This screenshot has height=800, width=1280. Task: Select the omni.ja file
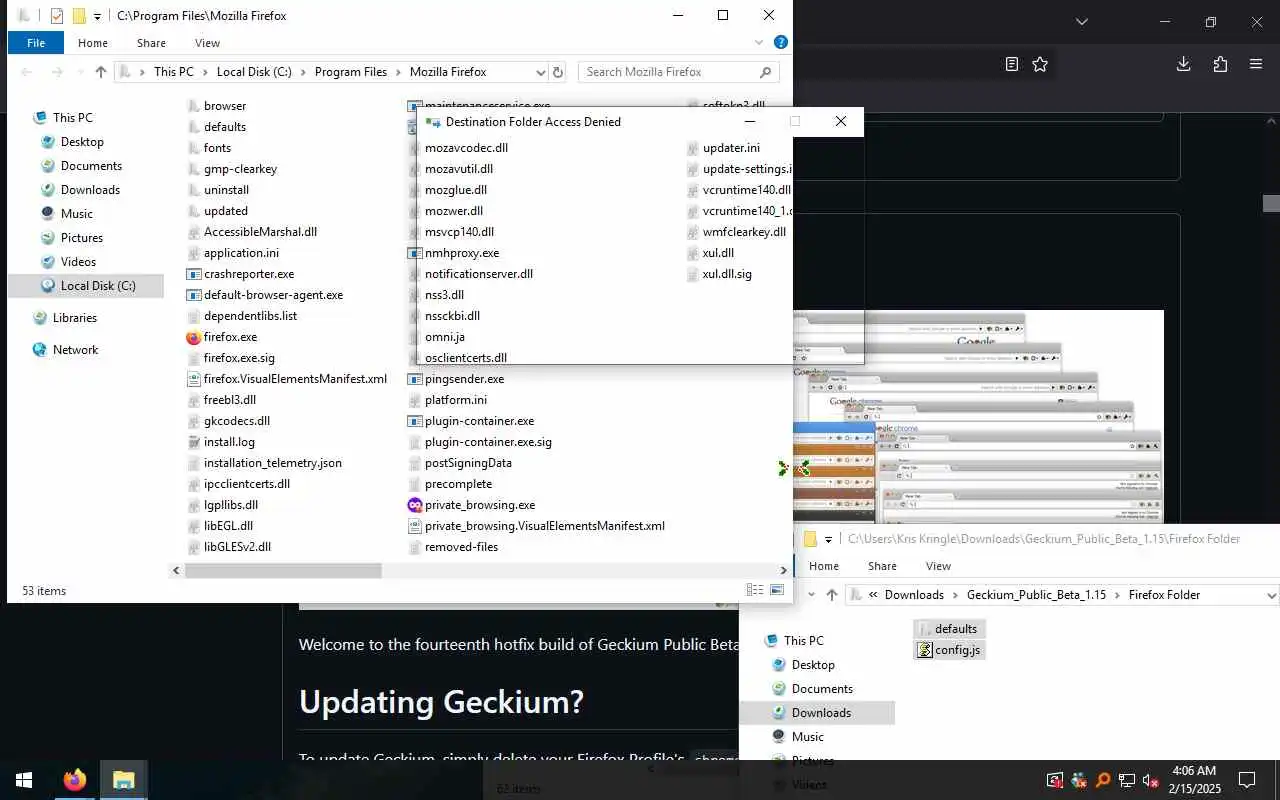click(x=444, y=337)
